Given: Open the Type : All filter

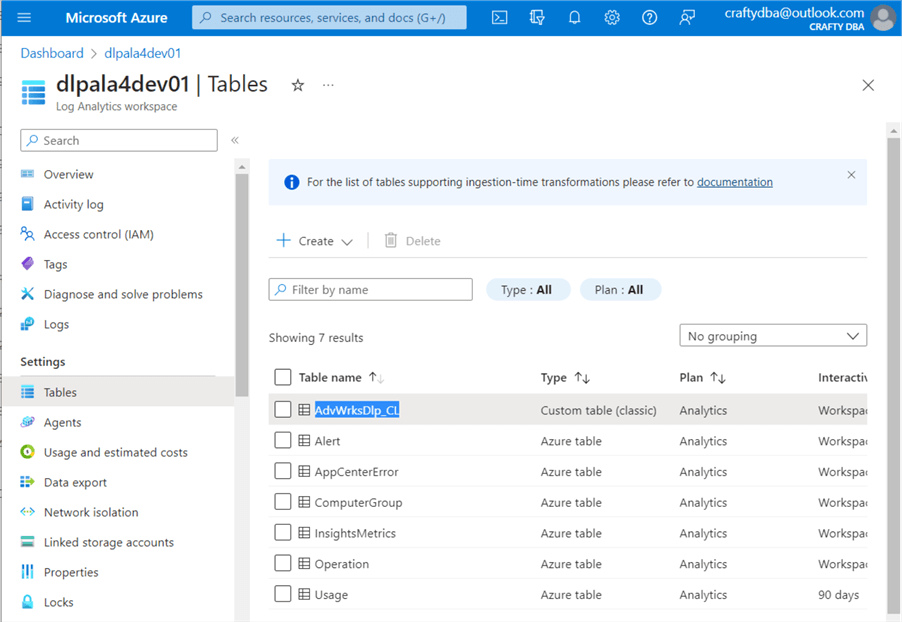Looking at the screenshot, I should pyautogui.click(x=528, y=289).
